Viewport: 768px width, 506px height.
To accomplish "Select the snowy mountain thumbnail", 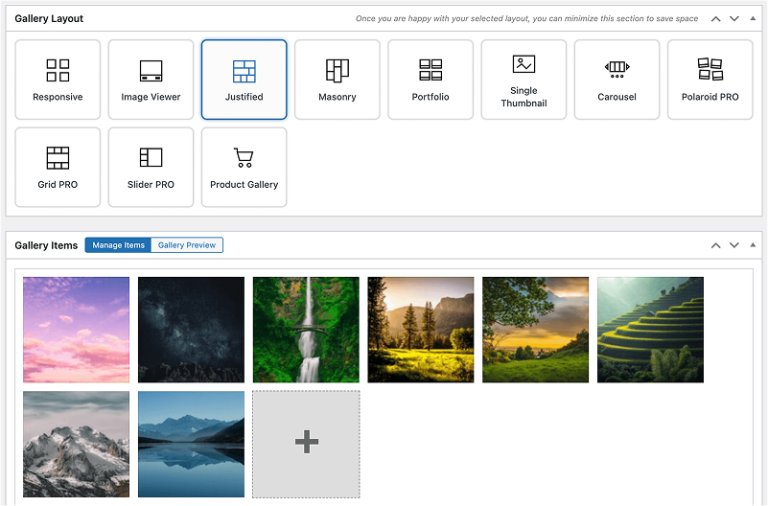I will coord(76,444).
